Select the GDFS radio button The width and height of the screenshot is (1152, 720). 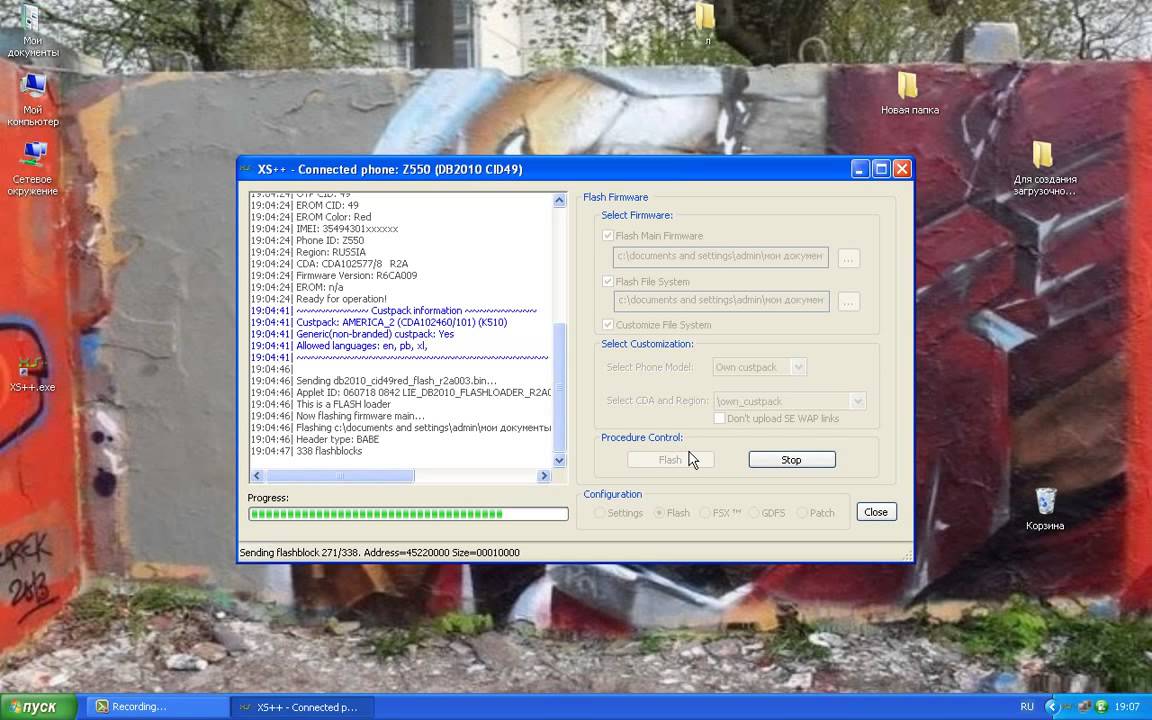pyautogui.click(x=753, y=513)
